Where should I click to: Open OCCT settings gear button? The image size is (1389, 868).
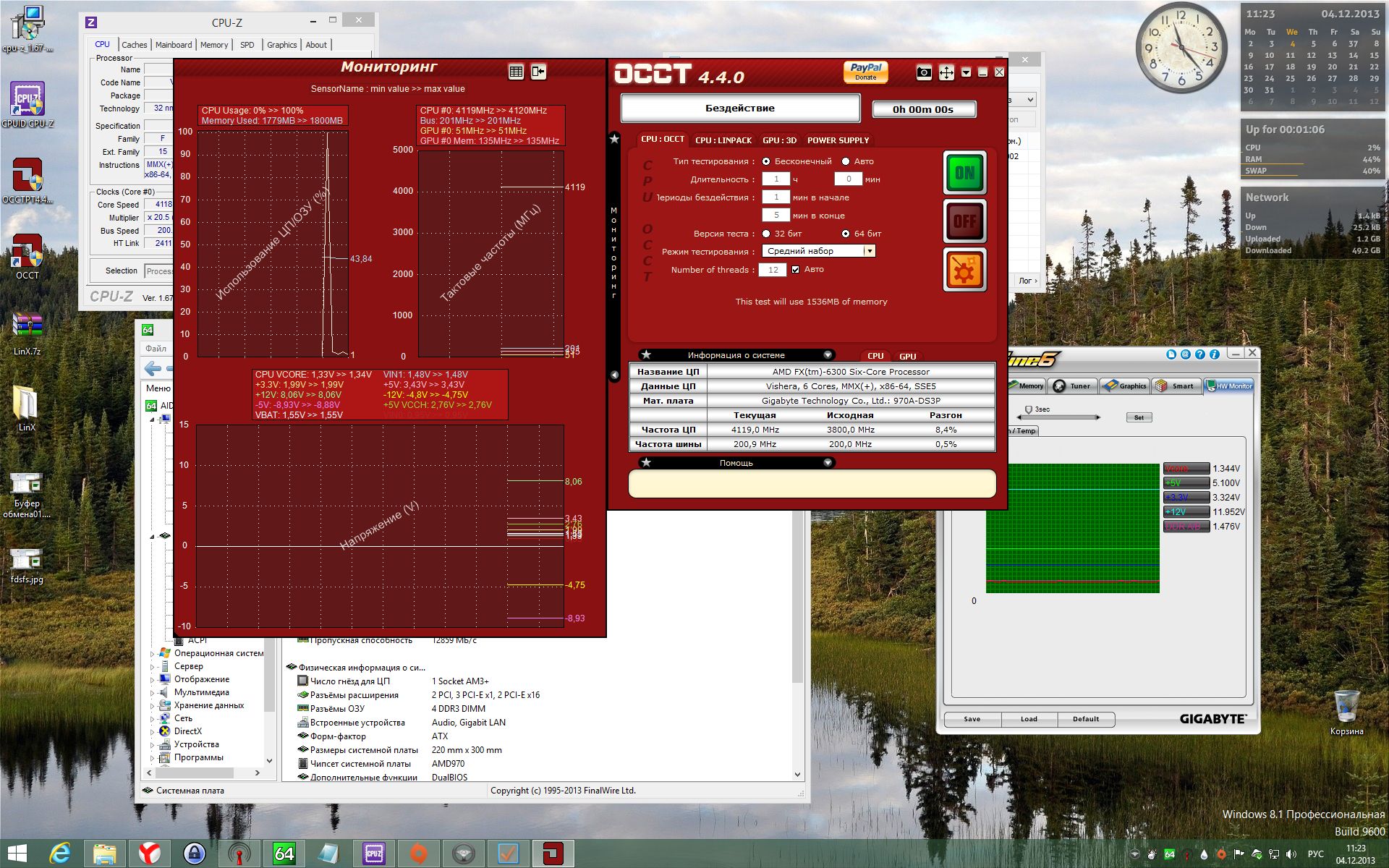[965, 270]
